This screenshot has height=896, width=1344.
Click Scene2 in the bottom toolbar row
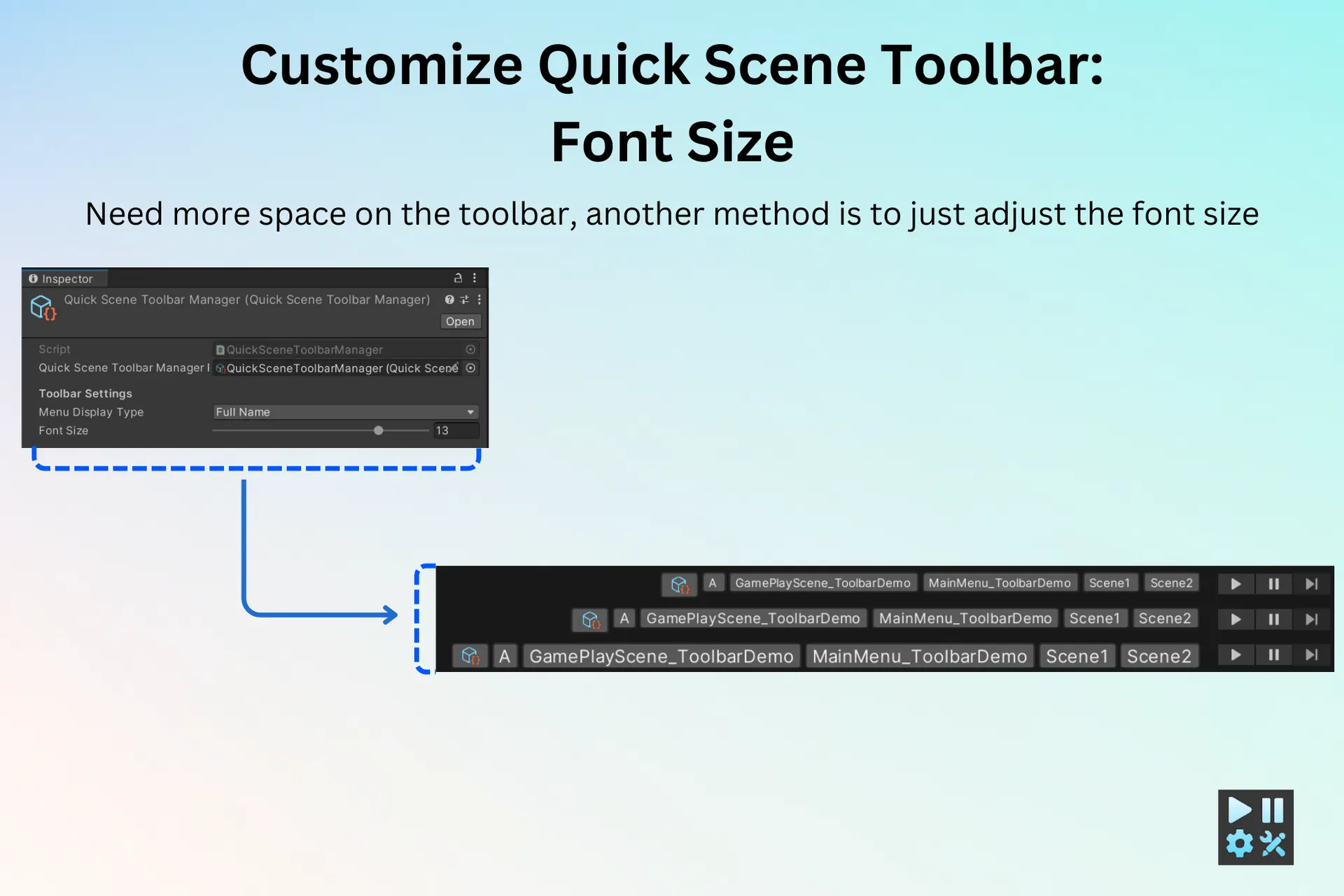1159,657
